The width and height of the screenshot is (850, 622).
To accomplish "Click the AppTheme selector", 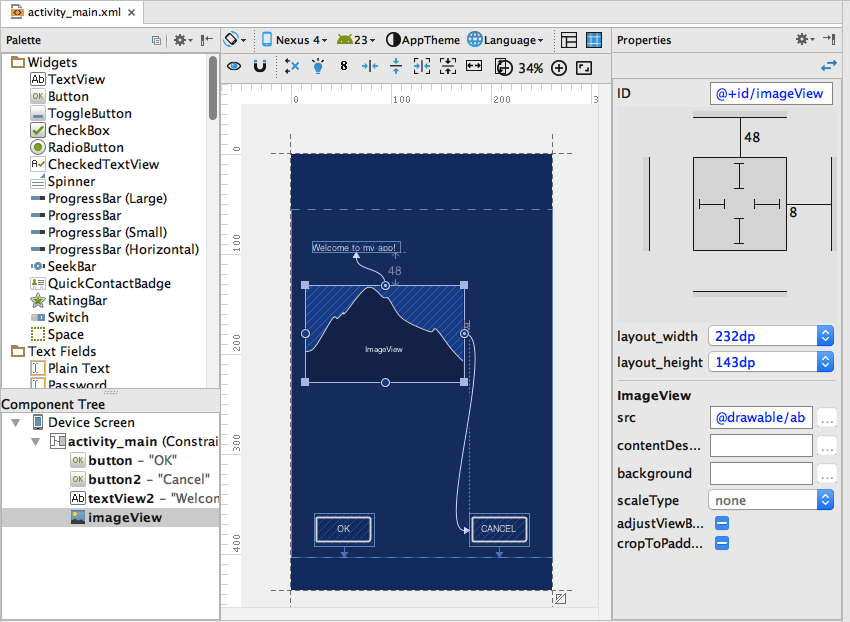I will [423, 40].
